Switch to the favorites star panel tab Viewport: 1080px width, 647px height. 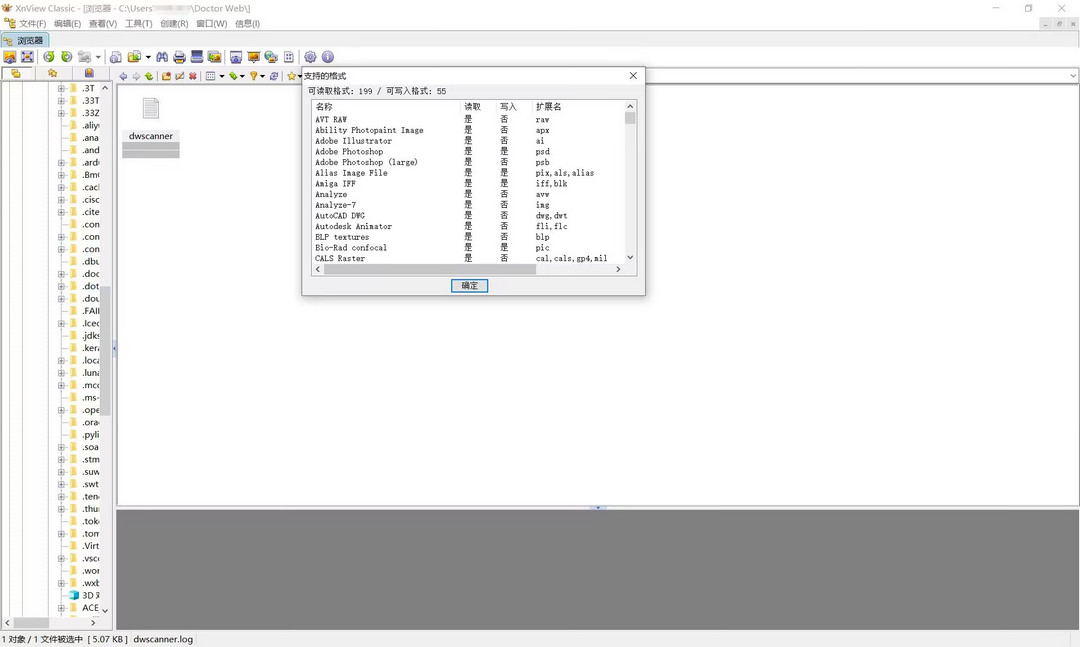52,73
